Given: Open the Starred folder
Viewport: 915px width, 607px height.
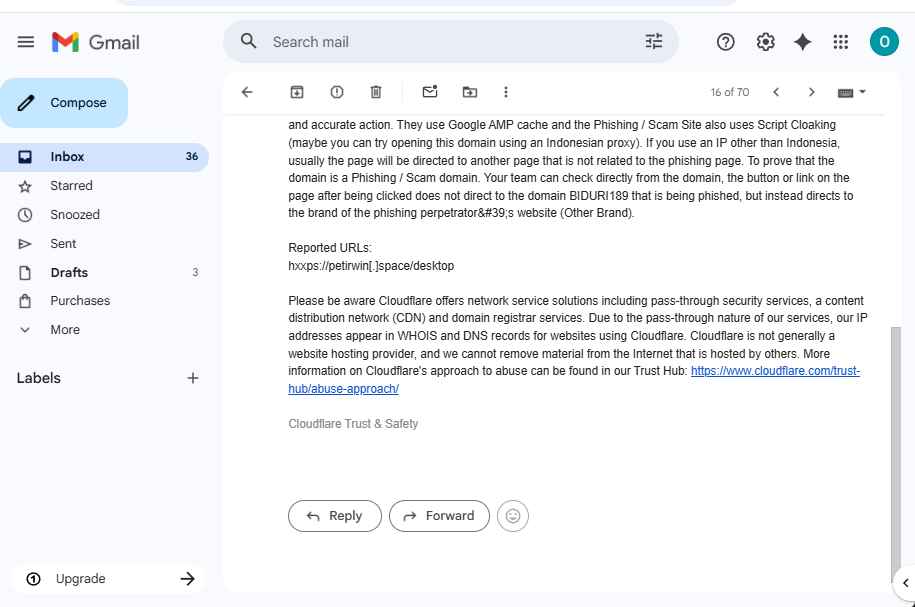Looking at the screenshot, I should (x=71, y=186).
